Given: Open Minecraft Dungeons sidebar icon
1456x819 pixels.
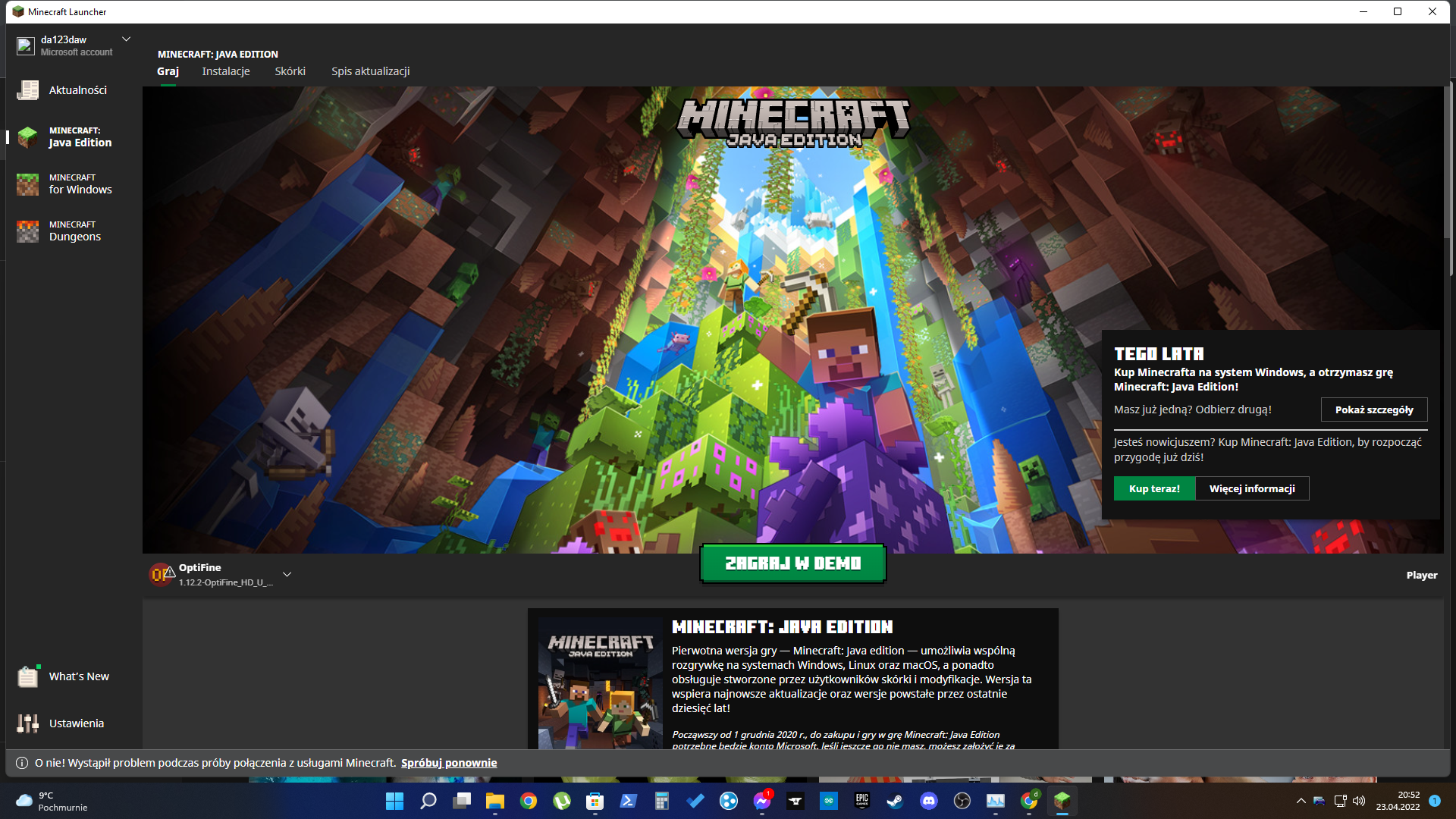Looking at the screenshot, I should pos(28,231).
